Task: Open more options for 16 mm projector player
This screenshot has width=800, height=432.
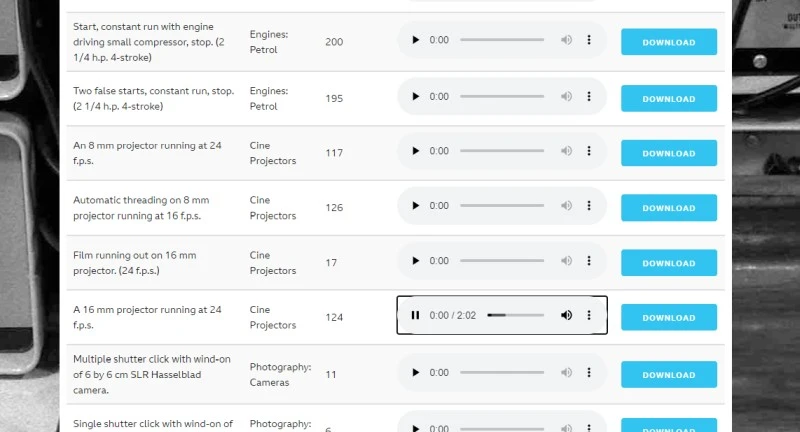Action: pos(589,315)
